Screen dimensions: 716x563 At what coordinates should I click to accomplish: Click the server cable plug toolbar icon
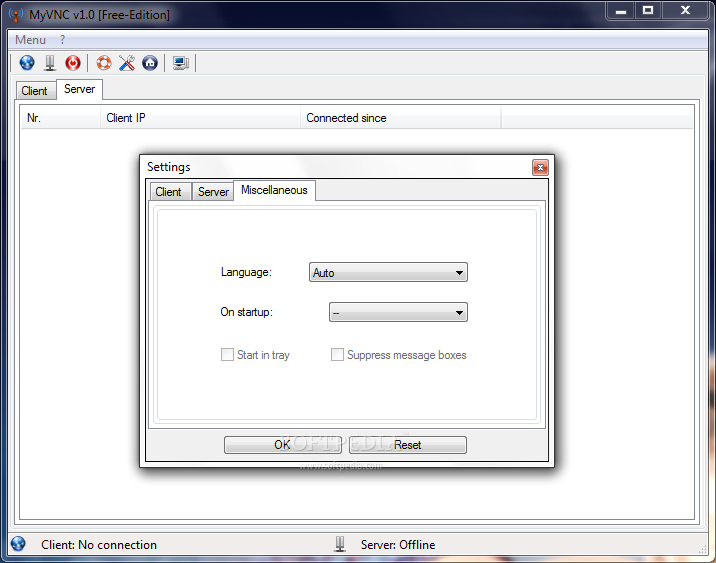50,63
